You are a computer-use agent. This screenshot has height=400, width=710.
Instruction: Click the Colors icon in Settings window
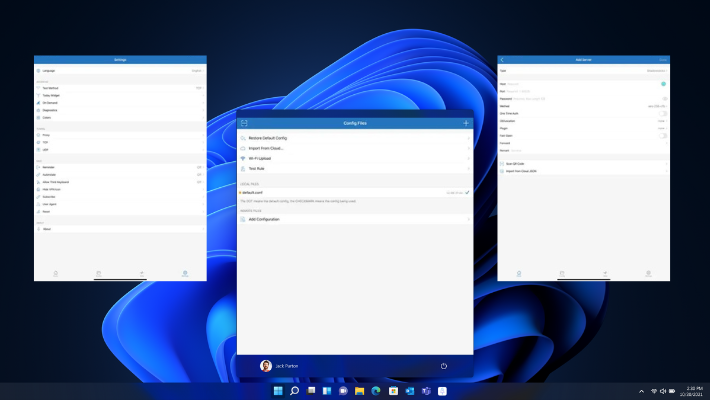(x=38, y=118)
